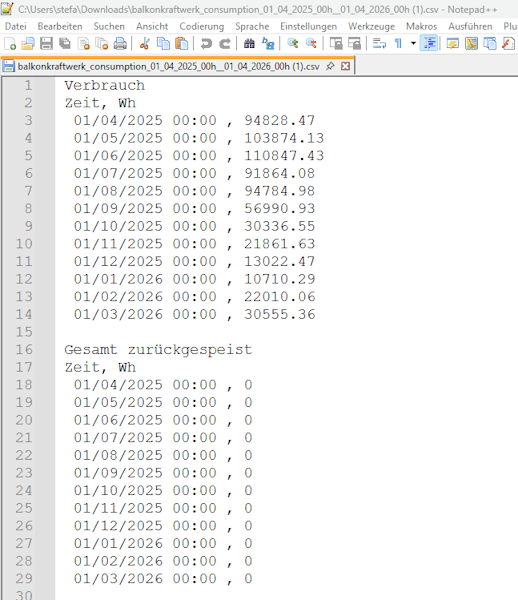The width and height of the screenshot is (518, 600).
Task: Toggle word wrap in toolbar
Action: click(379, 44)
